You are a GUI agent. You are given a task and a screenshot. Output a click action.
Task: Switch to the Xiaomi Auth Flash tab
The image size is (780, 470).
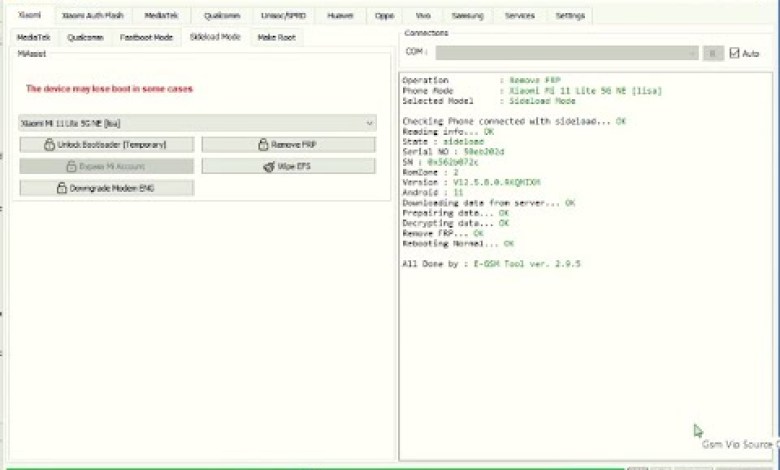[92, 16]
